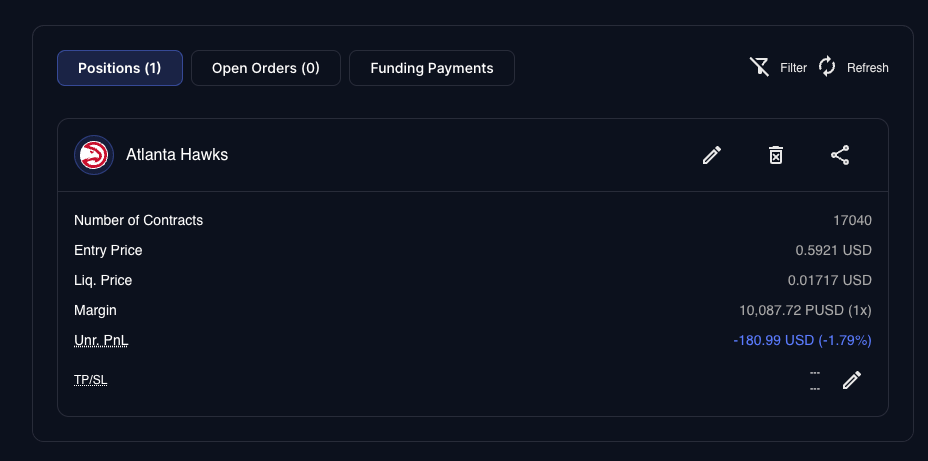Image resolution: width=928 pixels, height=461 pixels.
Task: Click the Filter funnel icon
Action: 760,67
